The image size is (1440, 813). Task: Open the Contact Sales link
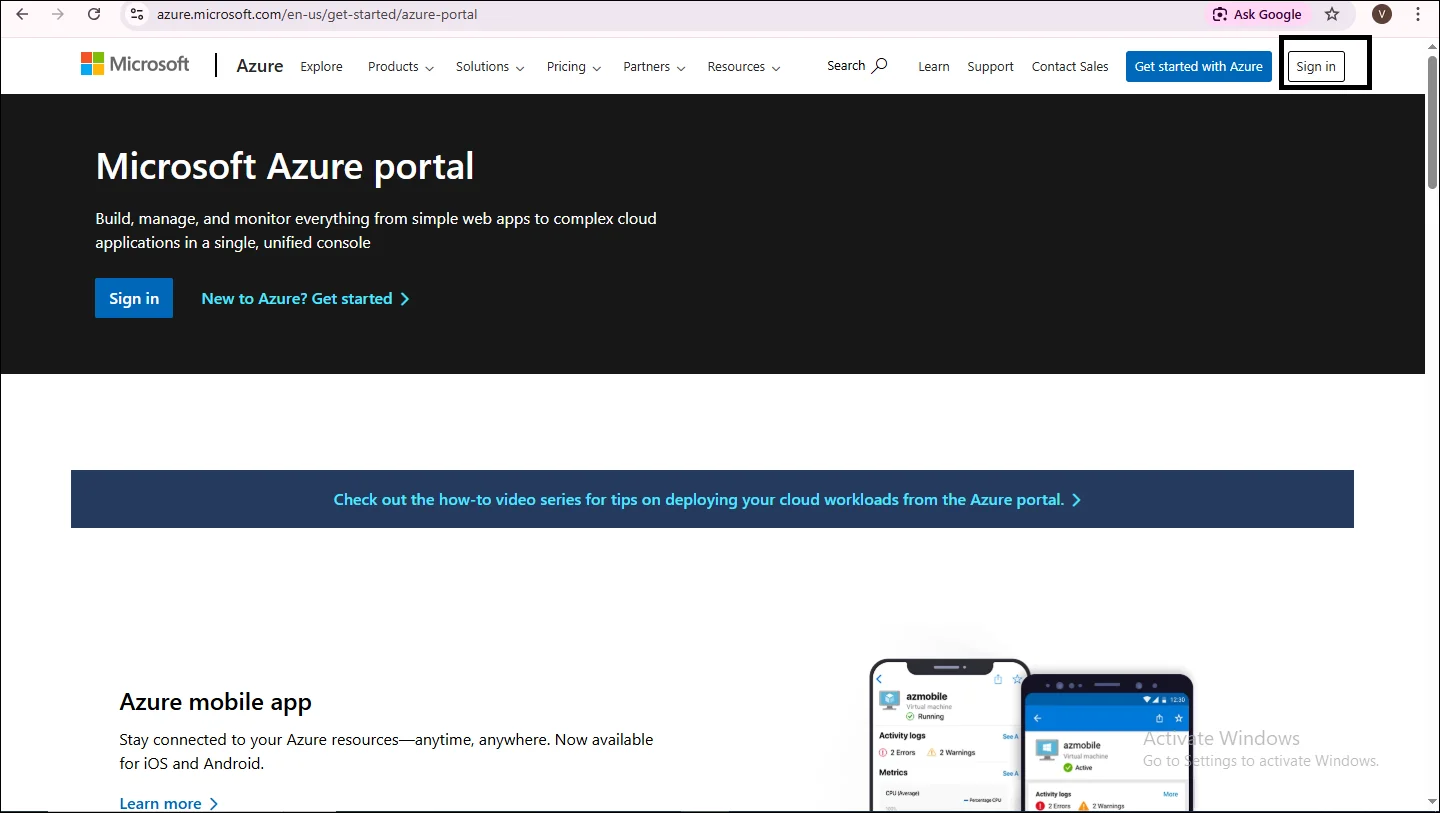(1070, 67)
